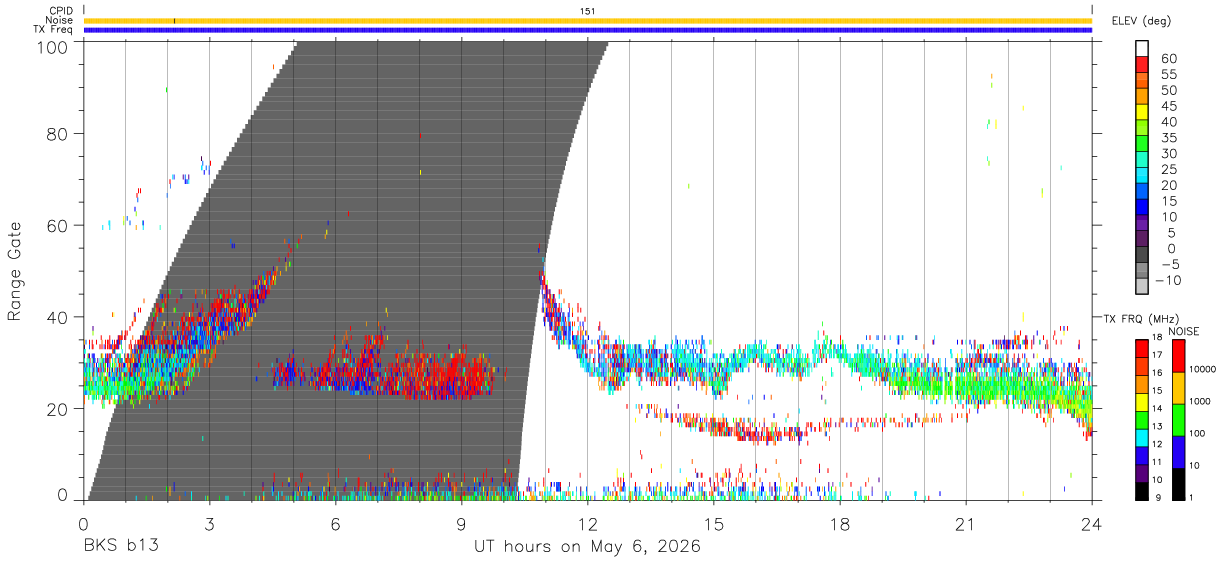Viewport: 1228px width, 567px height.
Task: Pick the blue 15–20 degree elevation segment
Action: [1142, 191]
